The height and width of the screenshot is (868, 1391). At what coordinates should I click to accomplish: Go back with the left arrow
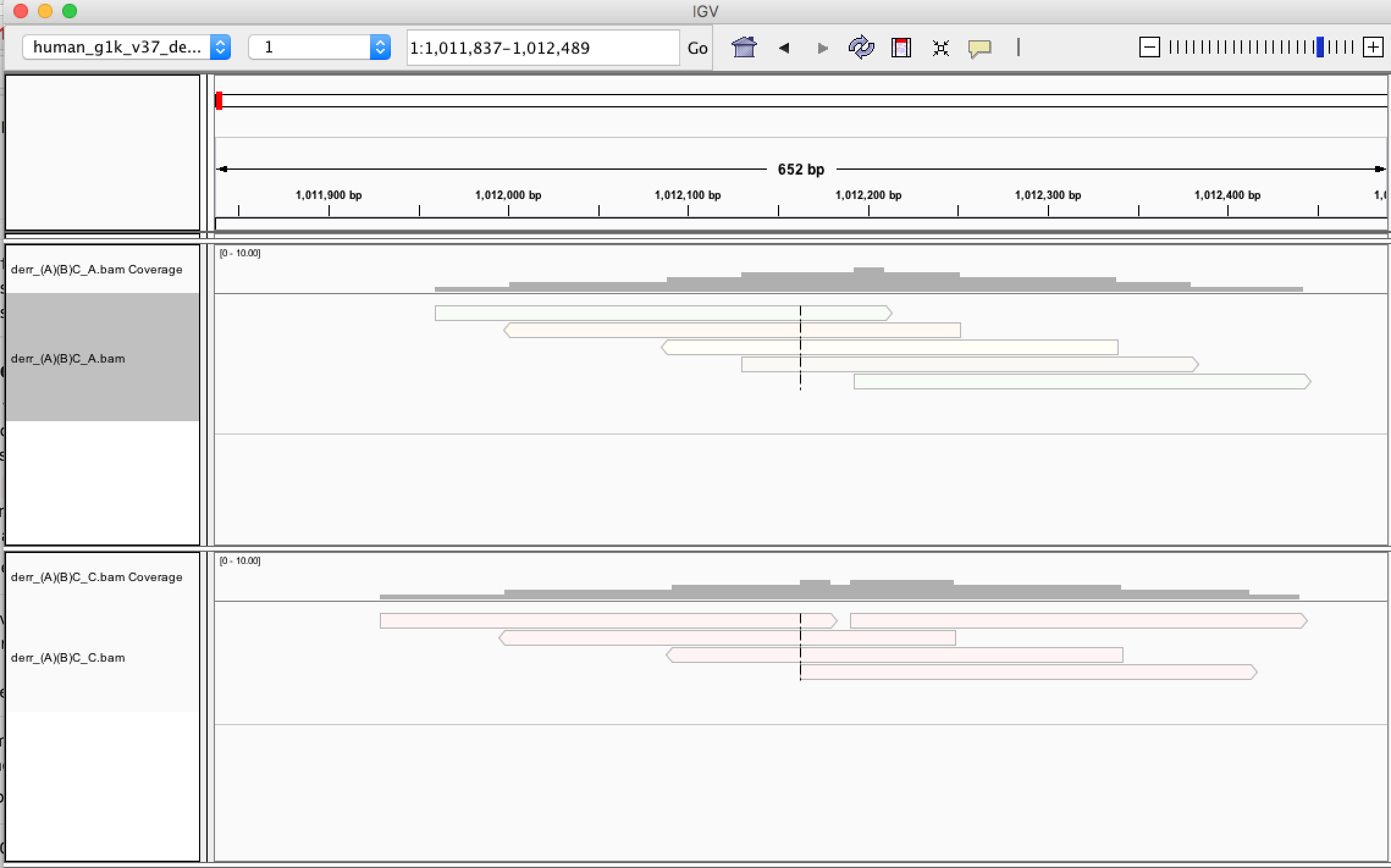[x=784, y=48]
